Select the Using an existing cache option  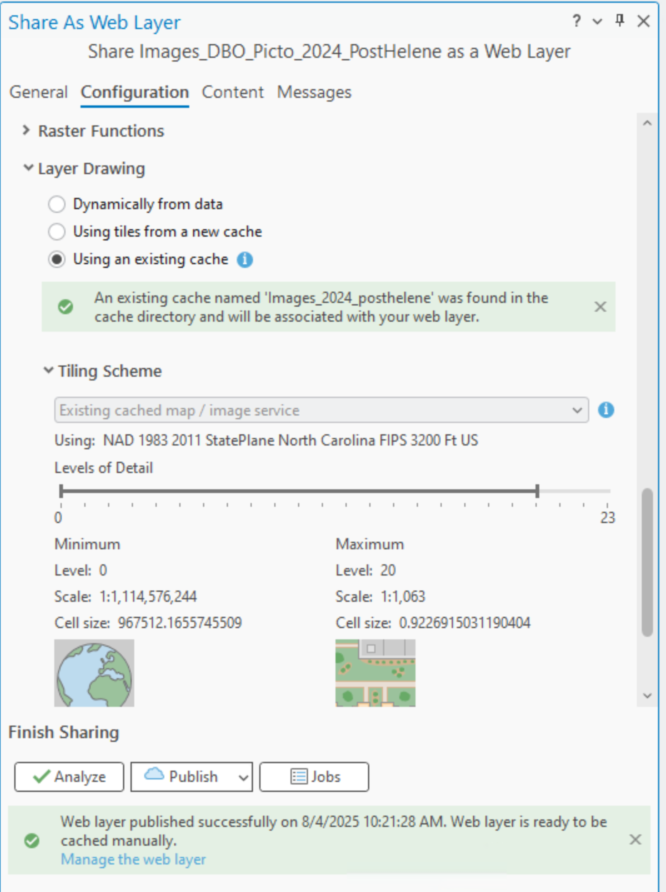pos(56,259)
